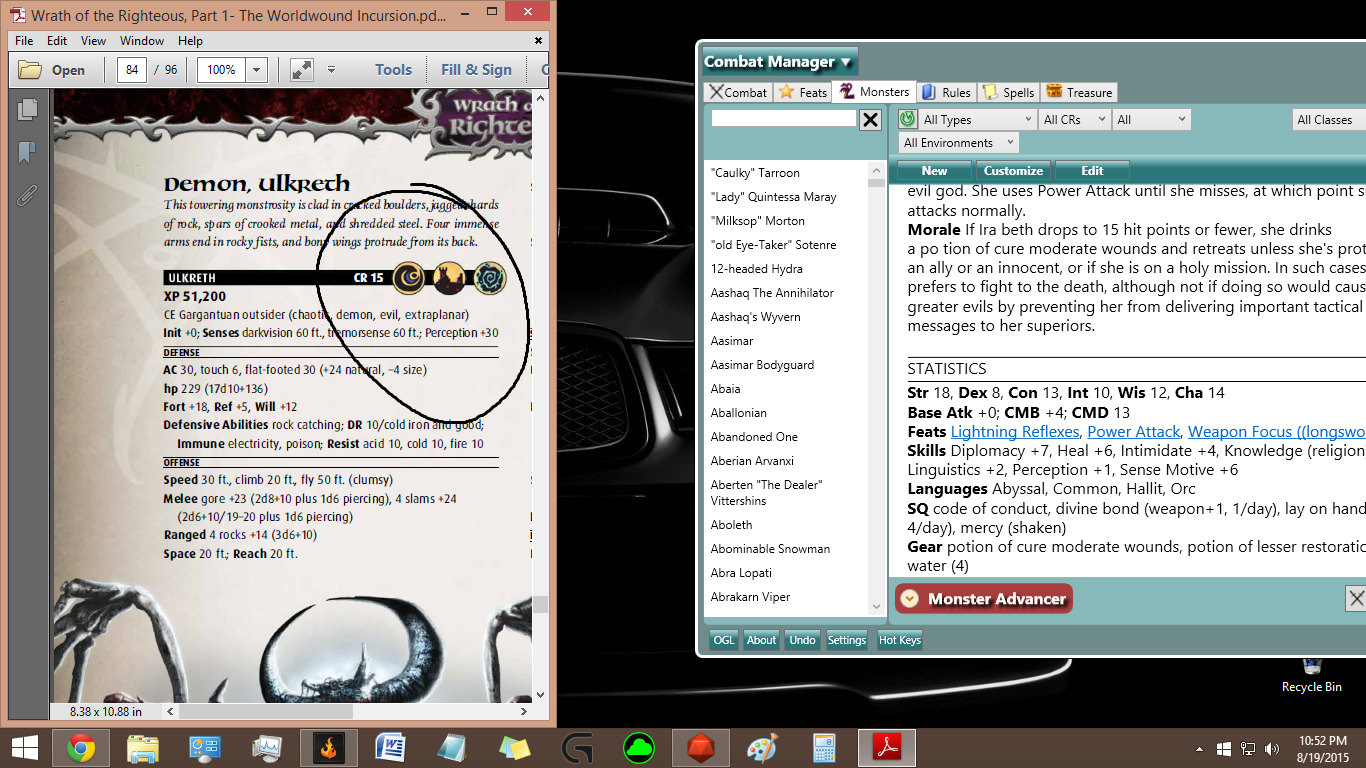Open the Bookmarks panel in Reader sidebar
The height and width of the screenshot is (768, 1366).
pos(27,152)
